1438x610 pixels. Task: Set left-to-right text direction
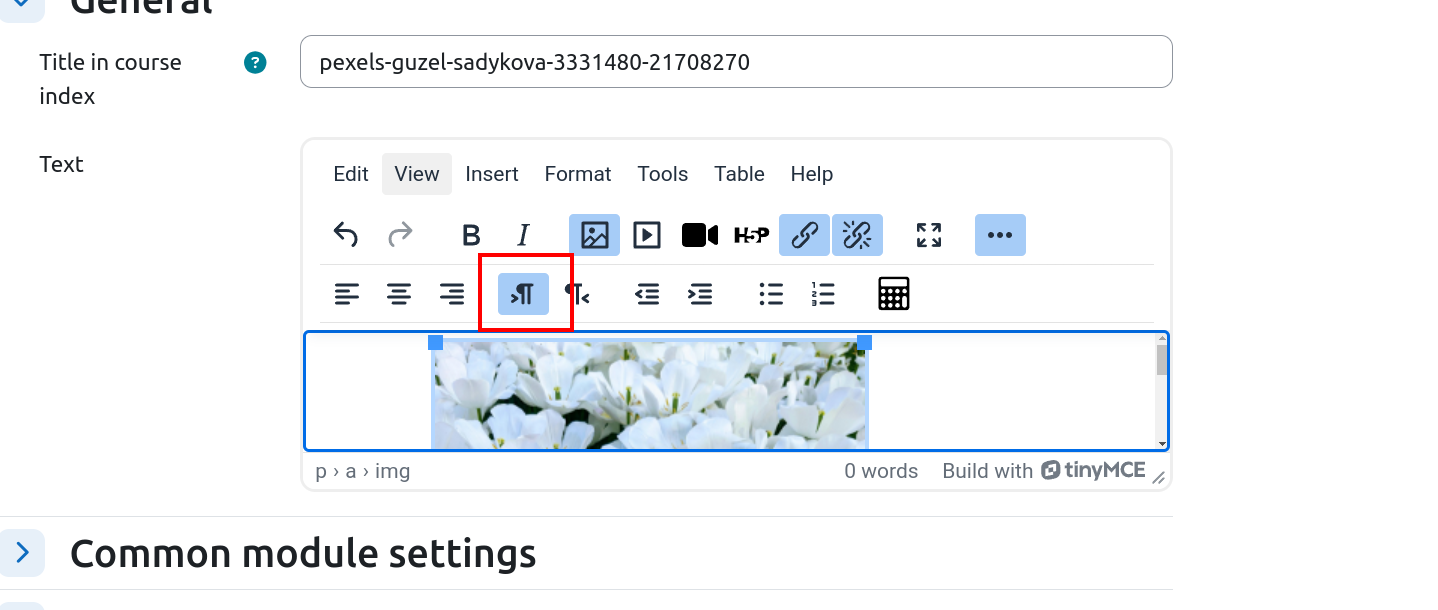coord(524,294)
